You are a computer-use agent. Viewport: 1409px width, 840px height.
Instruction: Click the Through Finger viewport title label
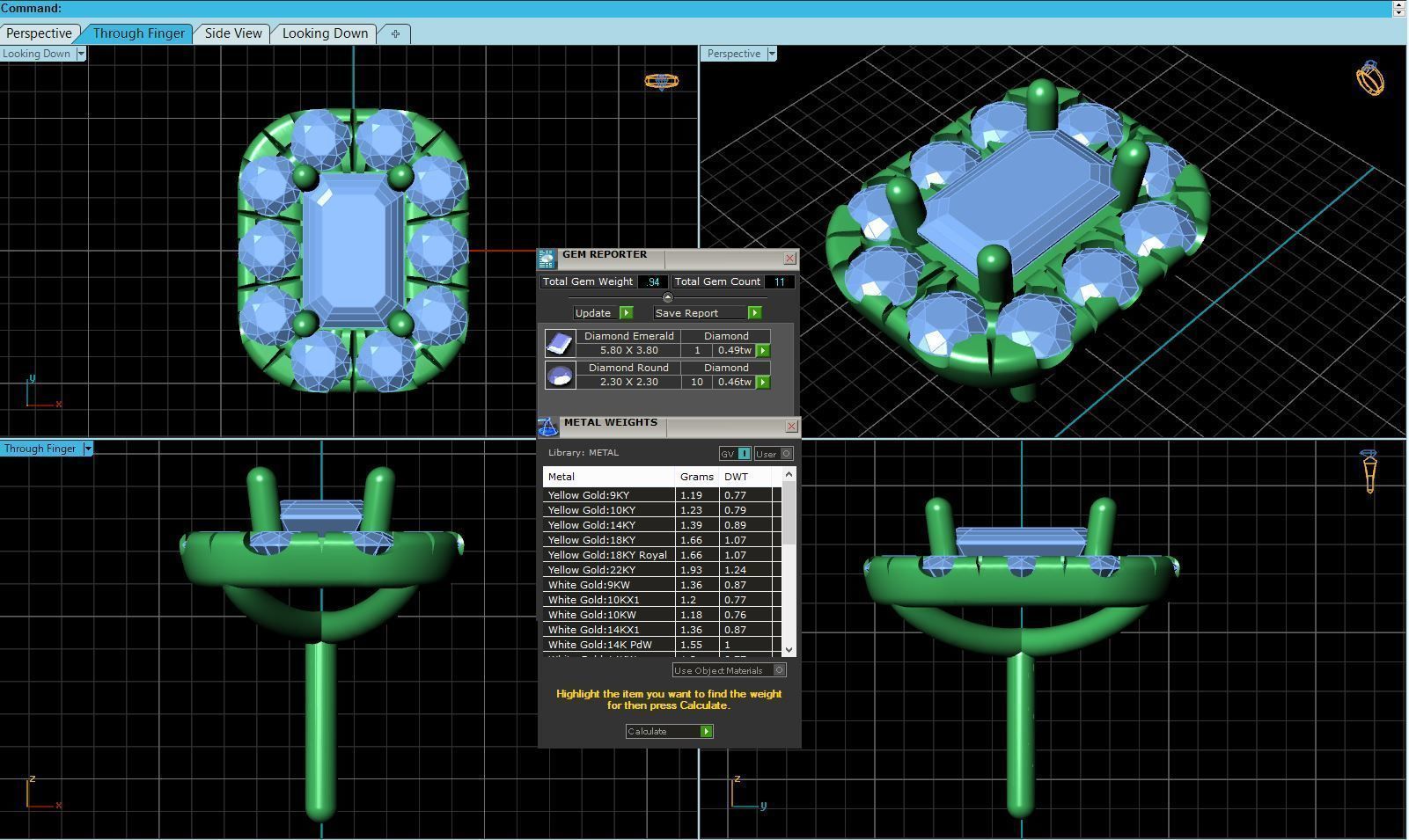(40, 449)
